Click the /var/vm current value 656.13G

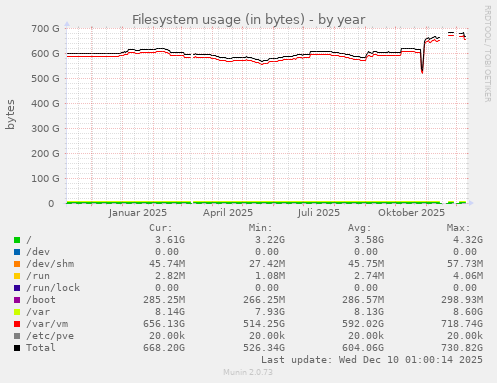pos(164,324)
